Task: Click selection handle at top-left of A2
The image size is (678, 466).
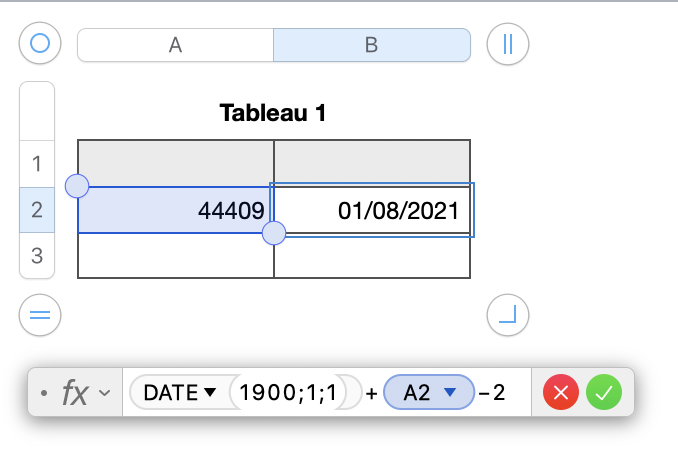Action: tap(77, 185)
